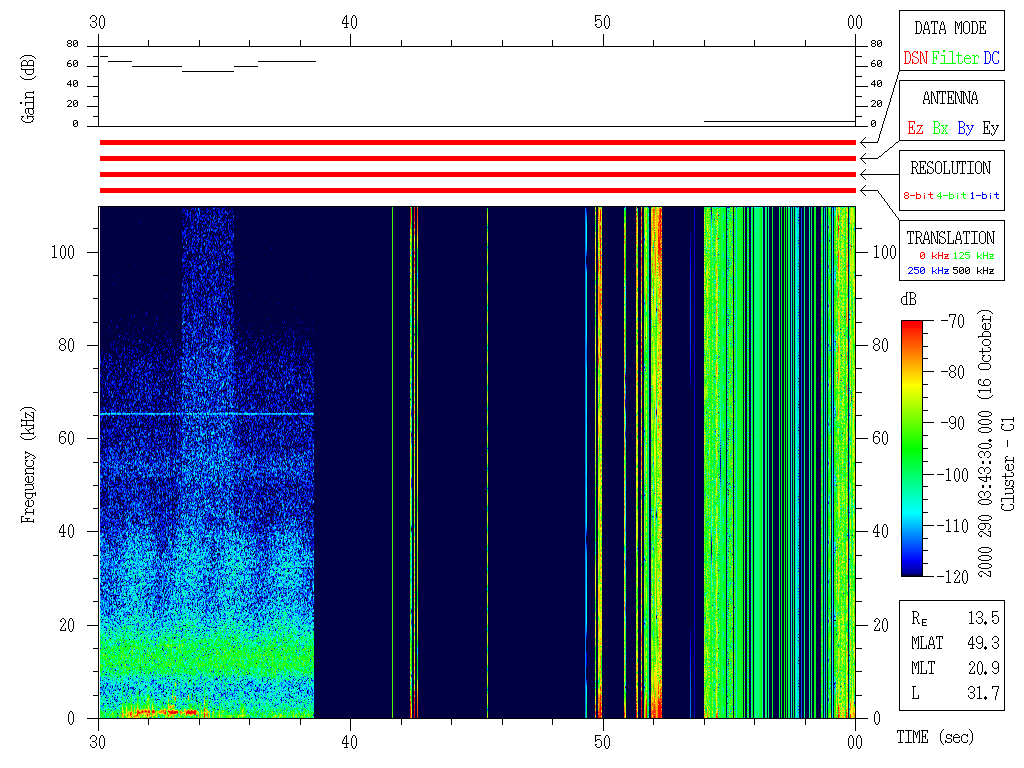Choose the 1-bit resolution legend entry
The width and height of the screenshot is (1024, 768).
coord(985,196)
